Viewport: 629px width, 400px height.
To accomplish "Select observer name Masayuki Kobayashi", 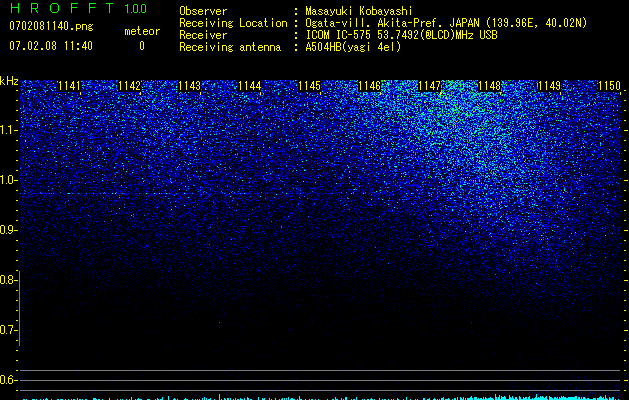I will coord(359,11).
